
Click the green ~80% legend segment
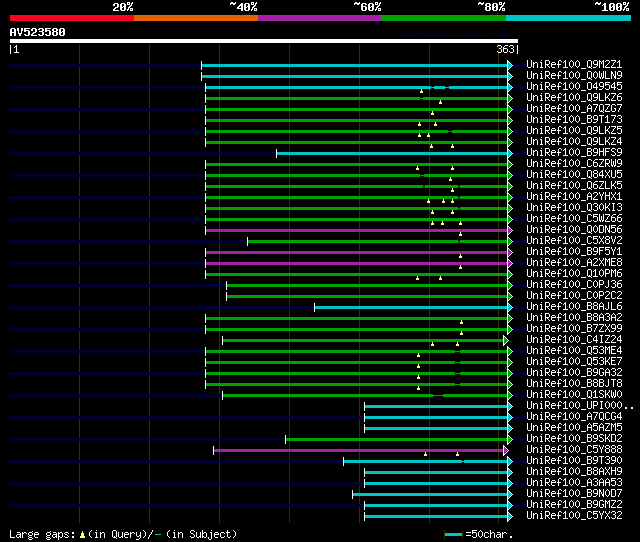click(x=444, y=18)
